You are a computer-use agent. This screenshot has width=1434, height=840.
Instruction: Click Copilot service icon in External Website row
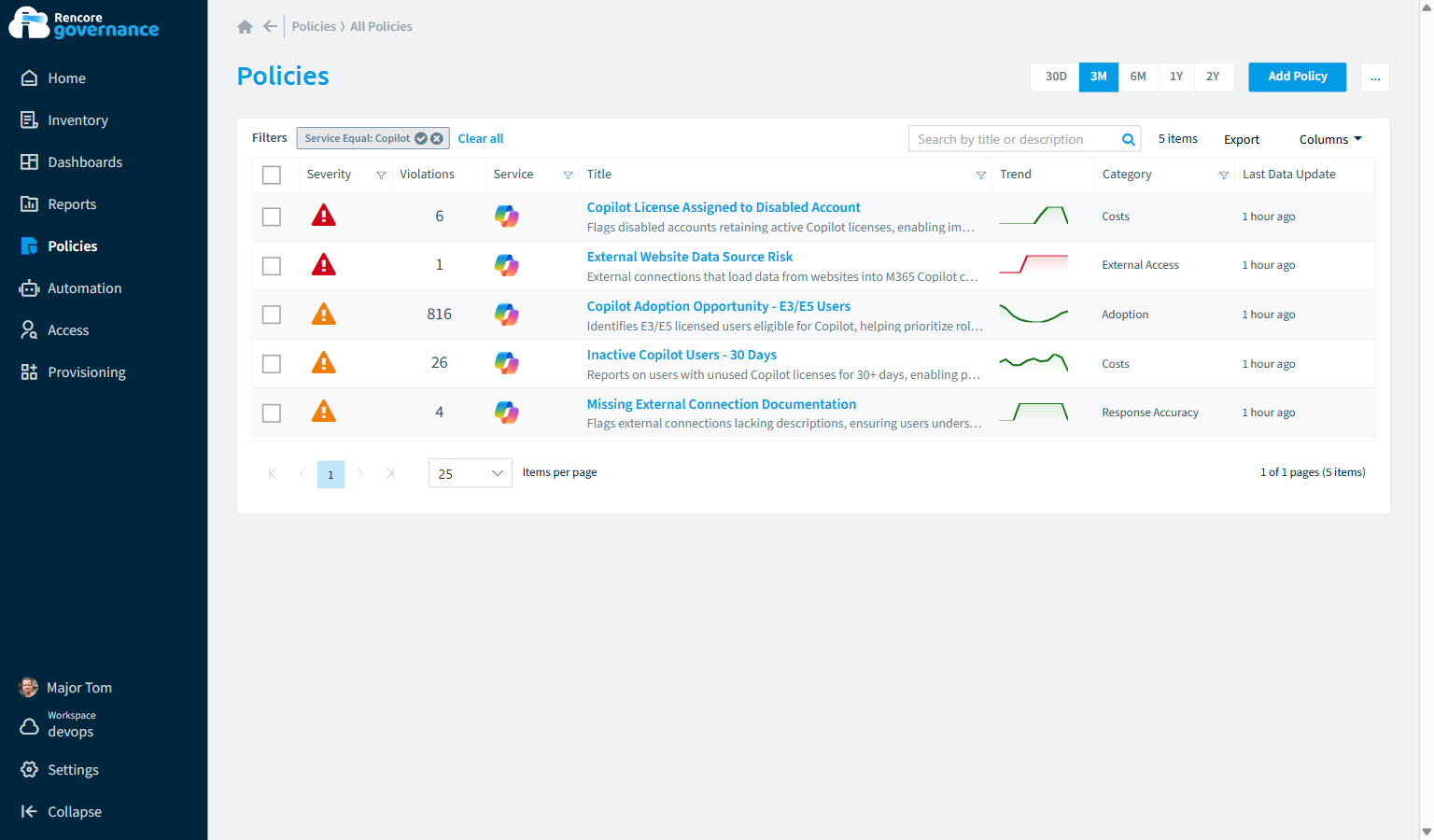(507, 266)
